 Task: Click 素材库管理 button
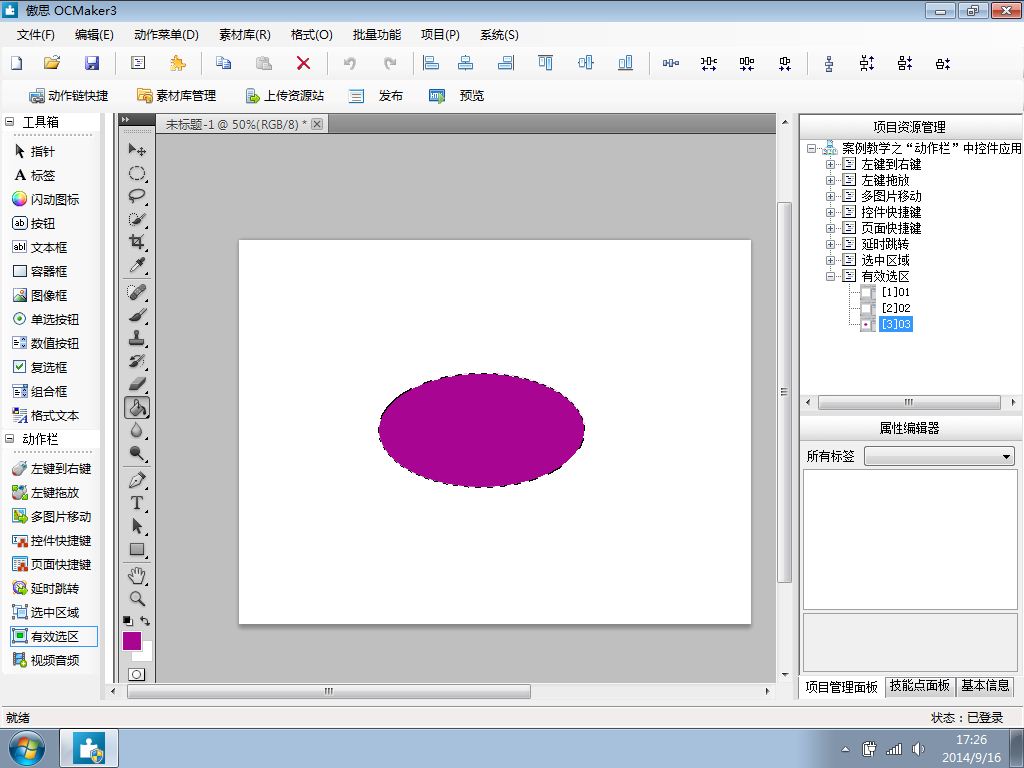(x=176, y=95)
